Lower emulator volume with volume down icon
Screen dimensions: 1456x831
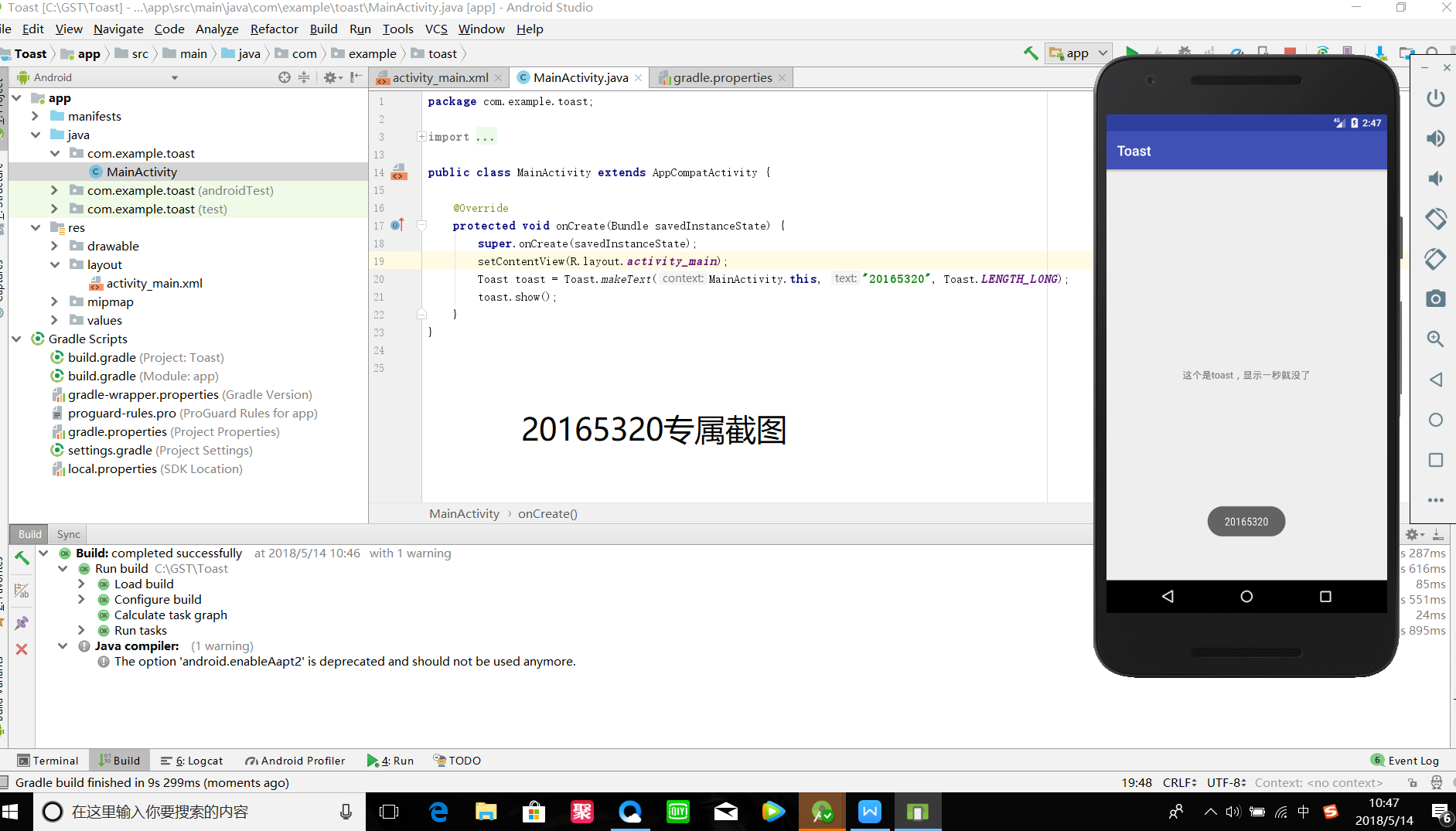pos(1435,179)
